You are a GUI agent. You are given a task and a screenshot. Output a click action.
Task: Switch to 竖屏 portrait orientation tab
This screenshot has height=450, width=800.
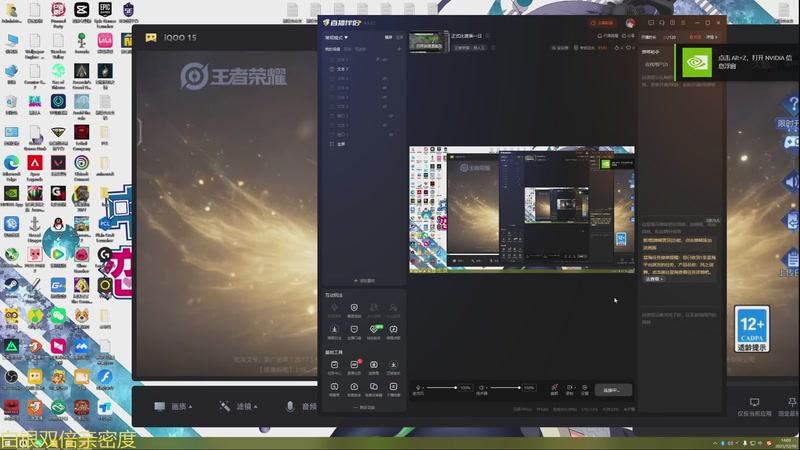coord(399,37)
